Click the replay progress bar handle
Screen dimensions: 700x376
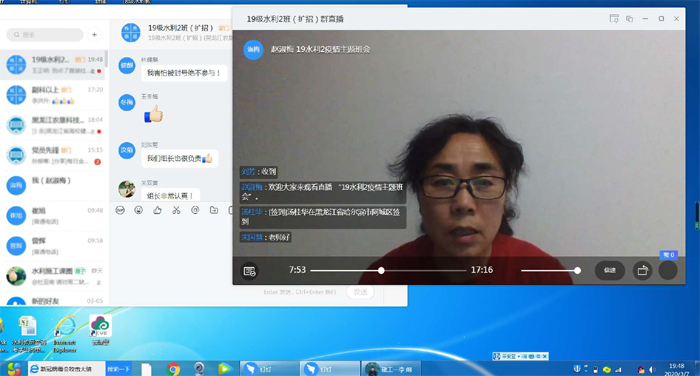click(381, 271)
